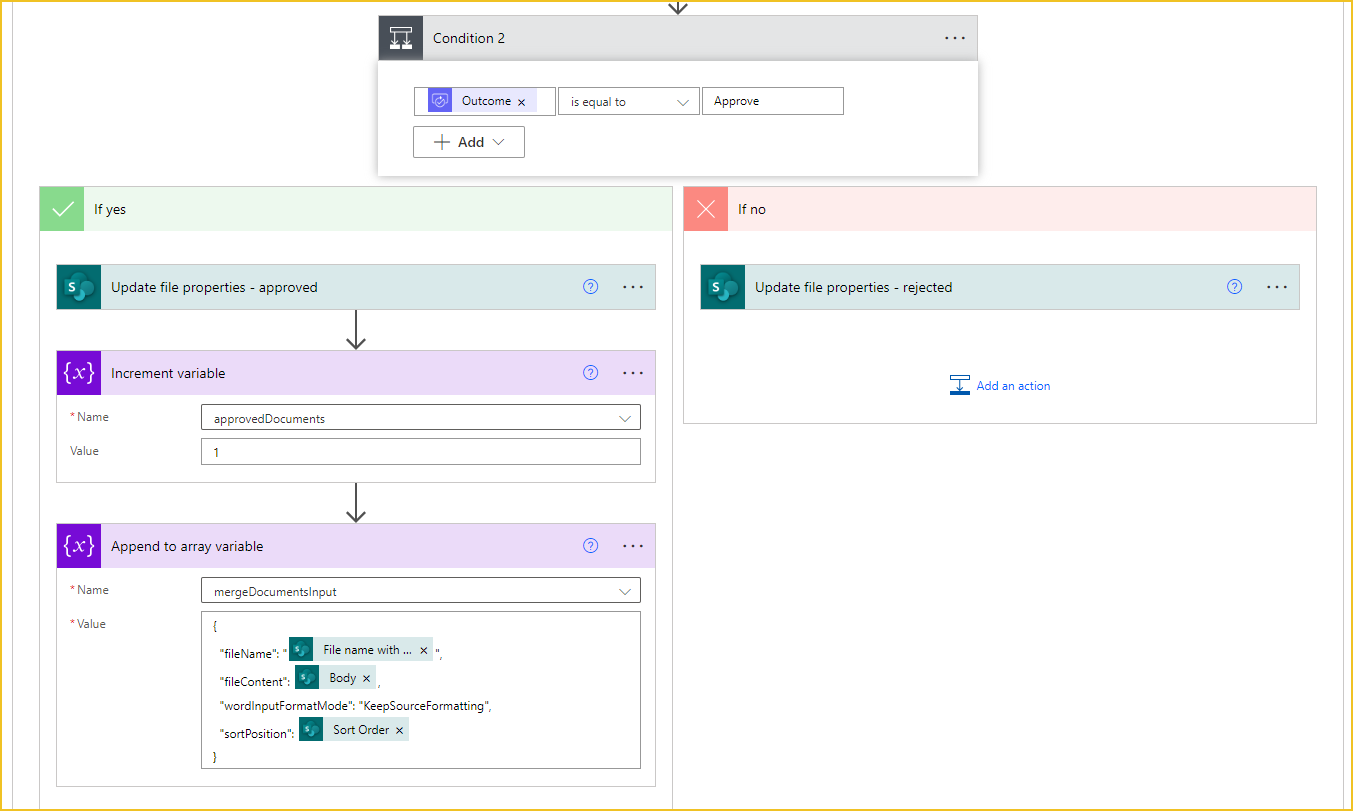Screen dimensions: 1353x811
Task: Remove the Body token
Action: click(366, 679)
